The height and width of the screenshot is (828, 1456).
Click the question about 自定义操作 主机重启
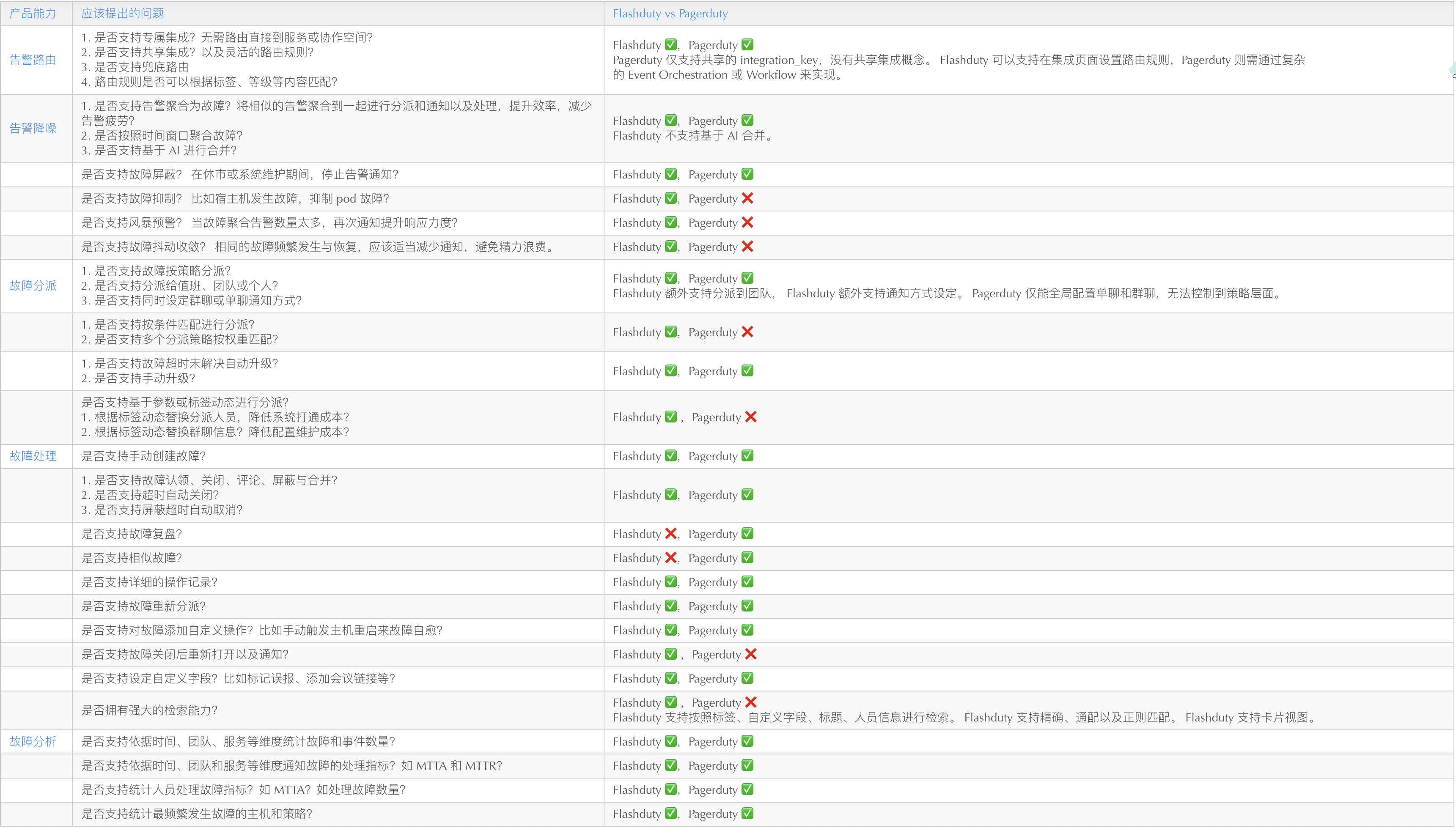(262, 630)
